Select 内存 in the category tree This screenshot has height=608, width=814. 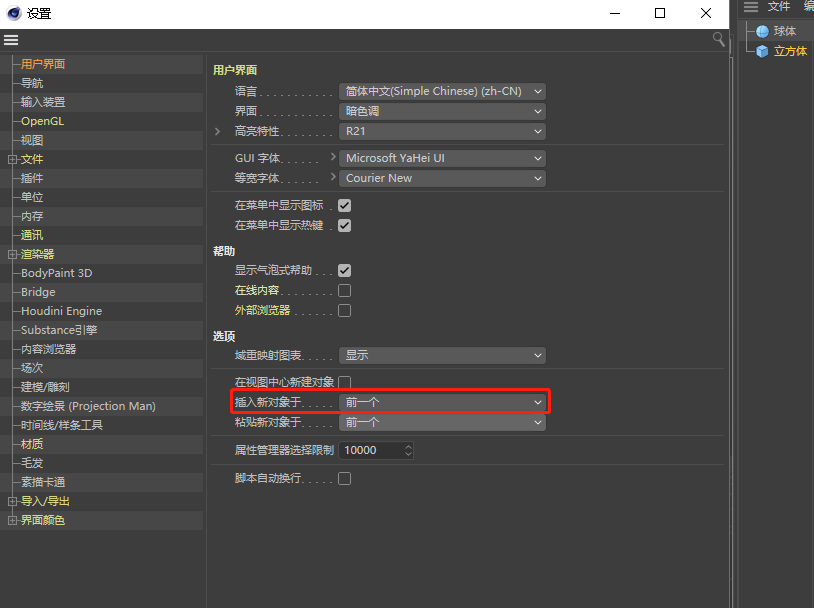pos(32,216)
